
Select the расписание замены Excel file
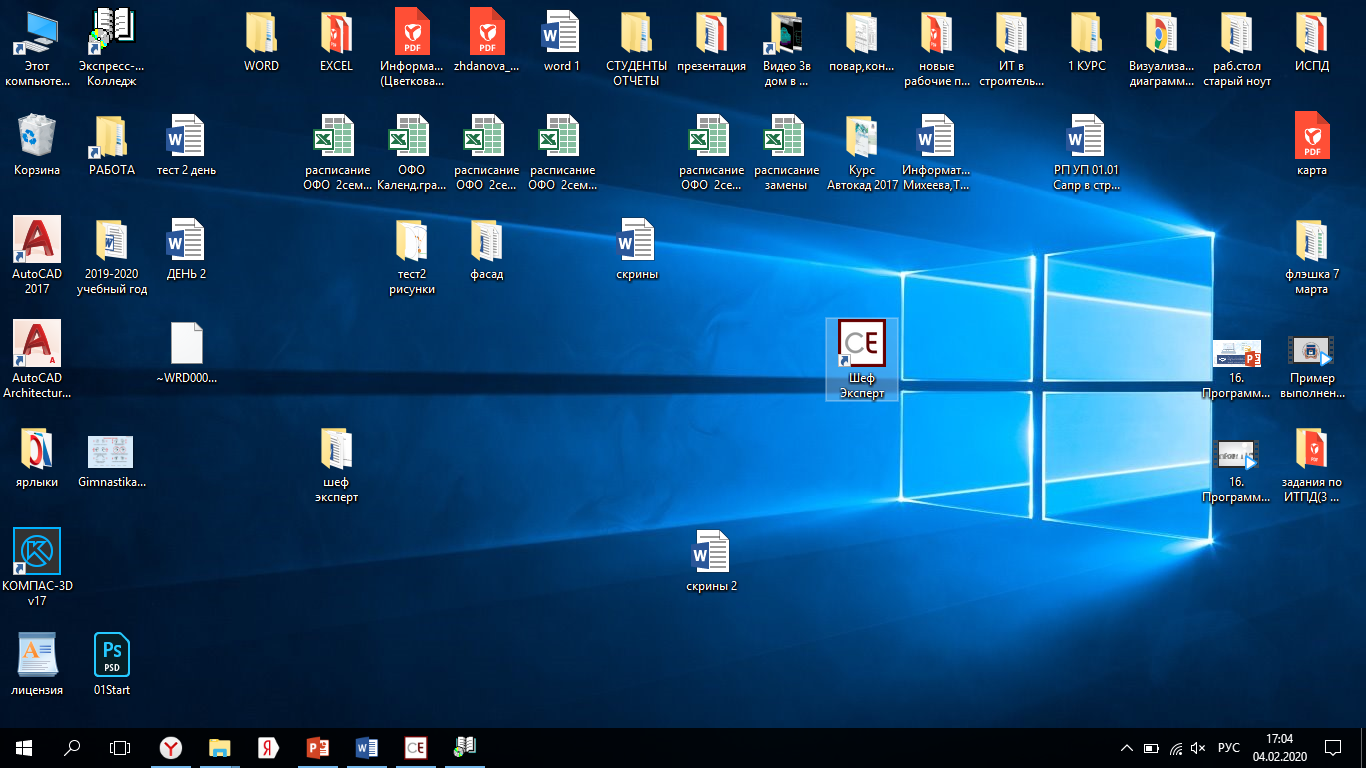(x=787, y=152)
